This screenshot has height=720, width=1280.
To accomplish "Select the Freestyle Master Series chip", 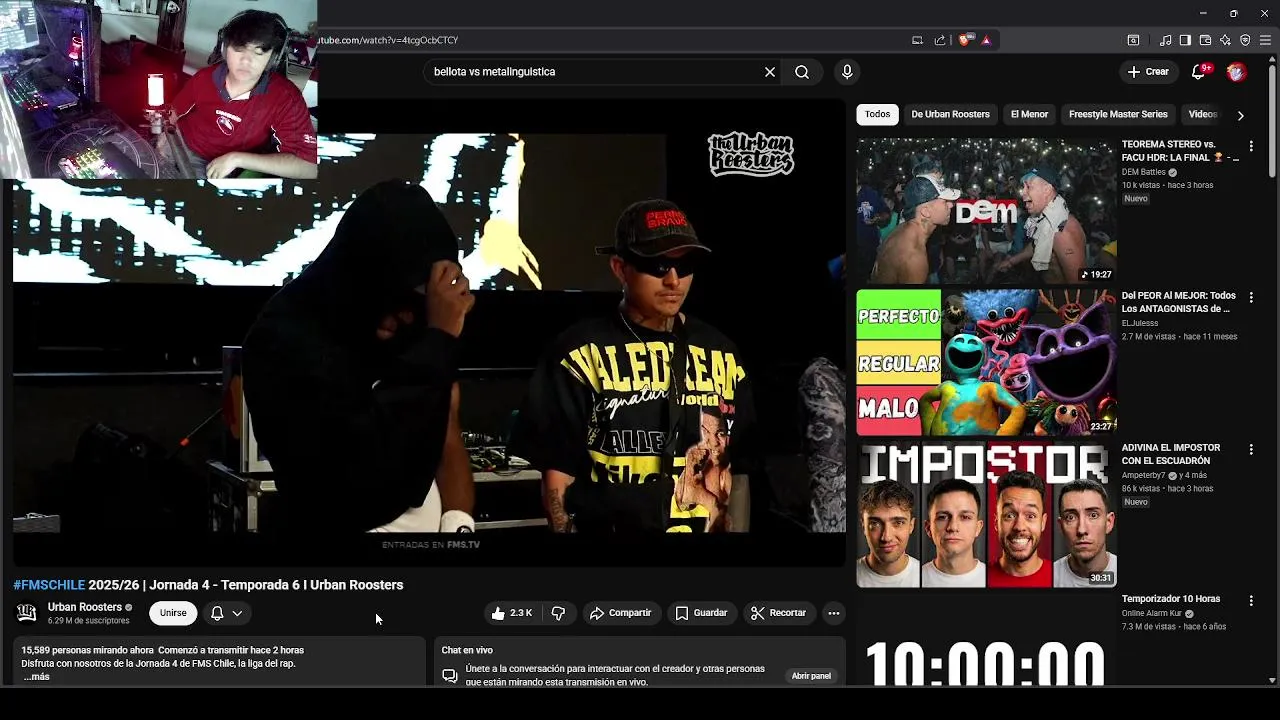I will (1118, 114).
